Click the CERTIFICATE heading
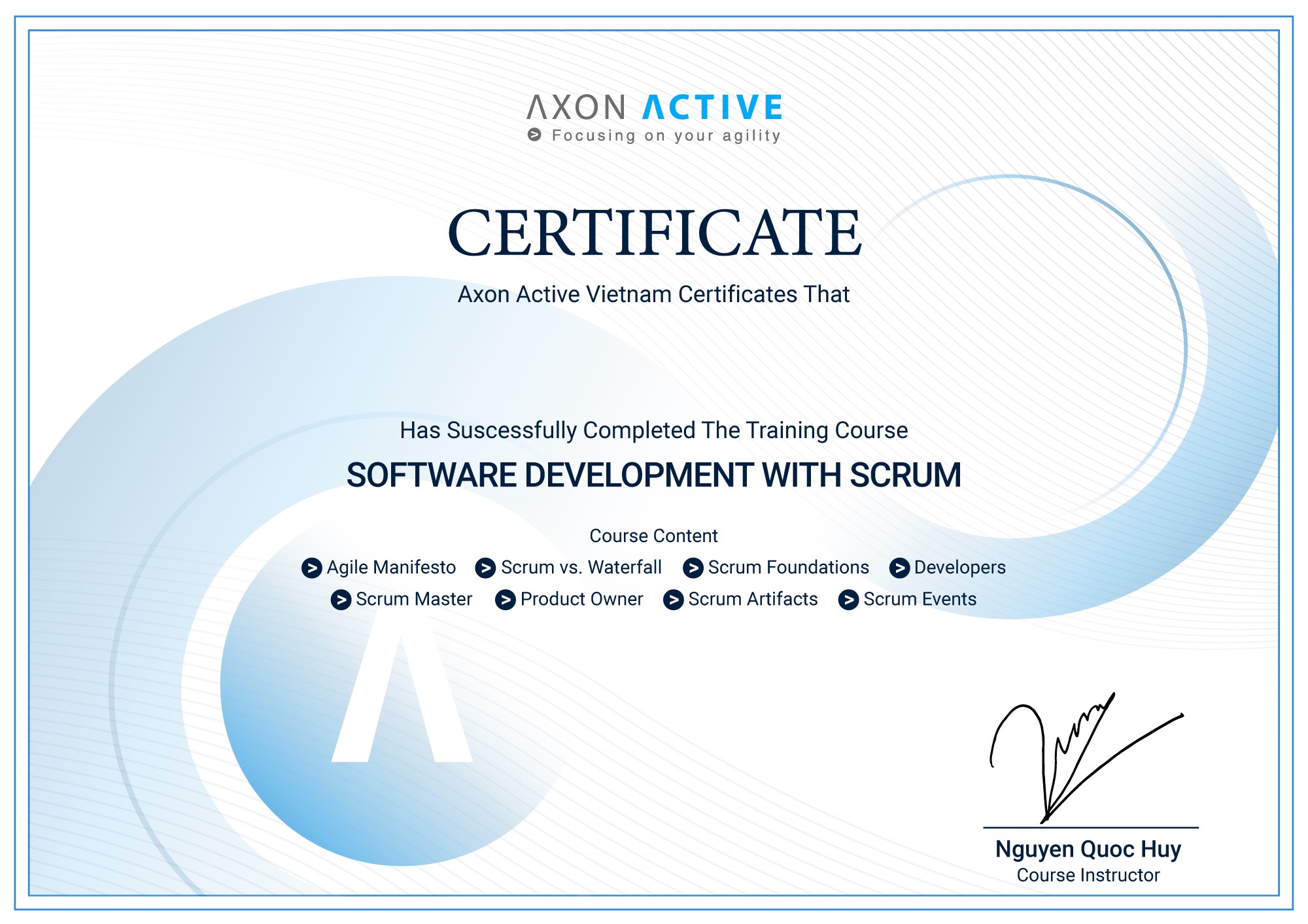This screenshot has height=924, width=1308. click(x=654, y=233)
